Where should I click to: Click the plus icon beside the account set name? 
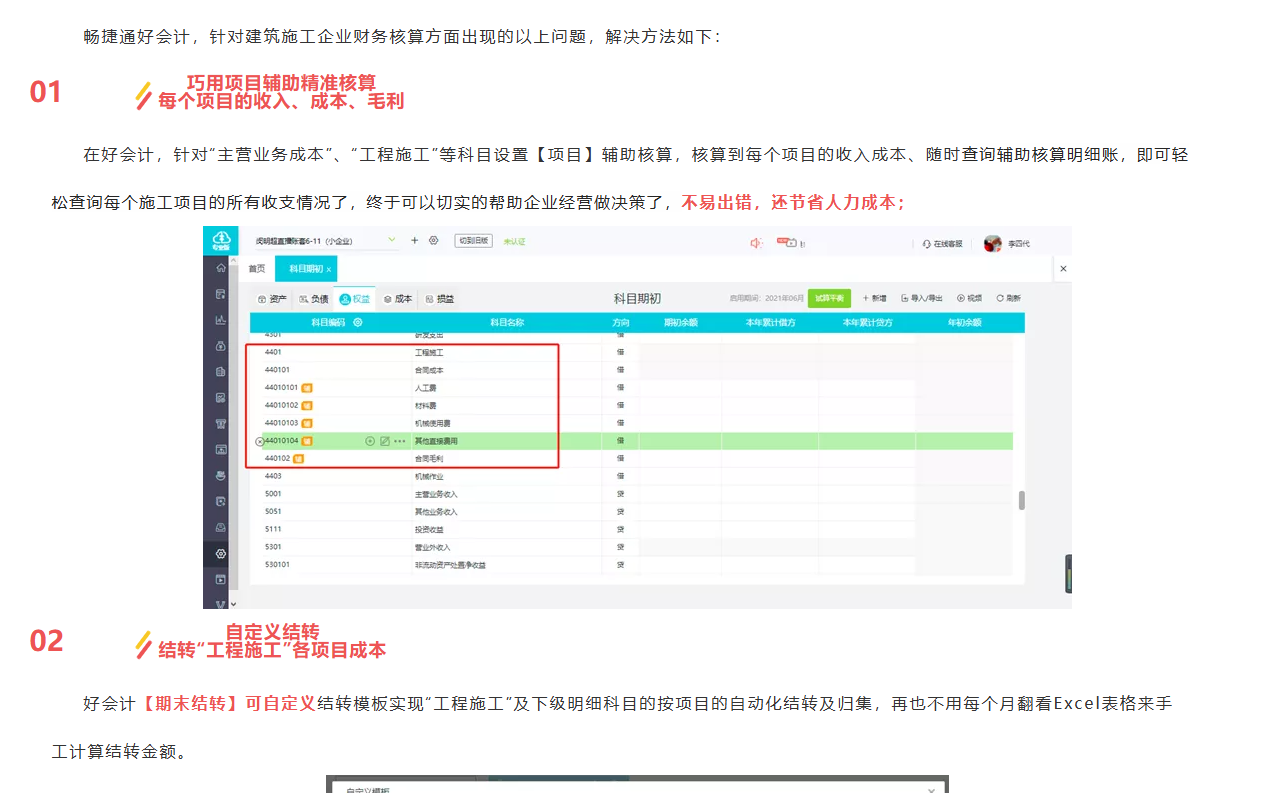coord(415,240)
